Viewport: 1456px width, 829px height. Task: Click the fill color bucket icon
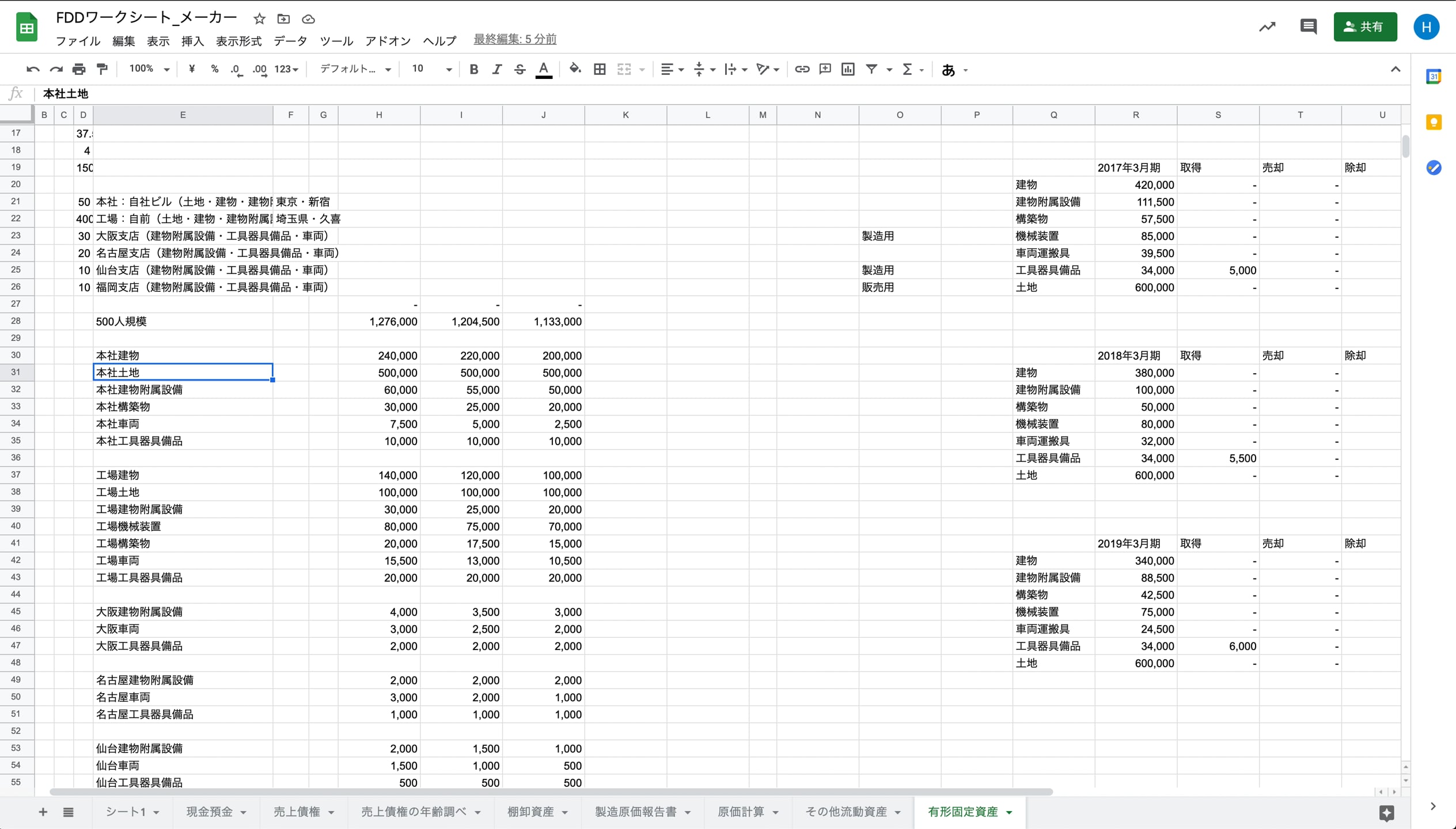[x=574, y=70]
